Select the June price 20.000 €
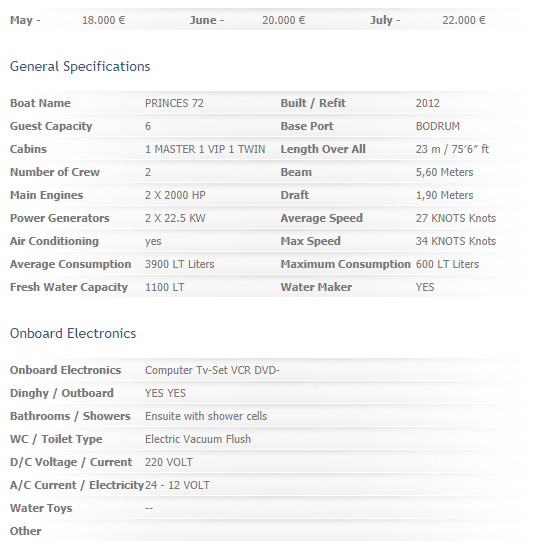Image resolution: width=547 pixels, height=541 pixels. point(284,20)
